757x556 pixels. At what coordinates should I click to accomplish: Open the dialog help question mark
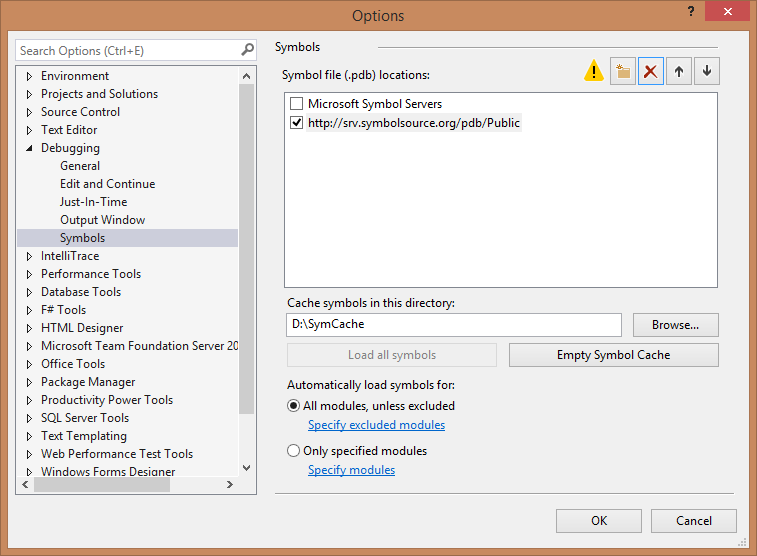(x=691, y=11)
